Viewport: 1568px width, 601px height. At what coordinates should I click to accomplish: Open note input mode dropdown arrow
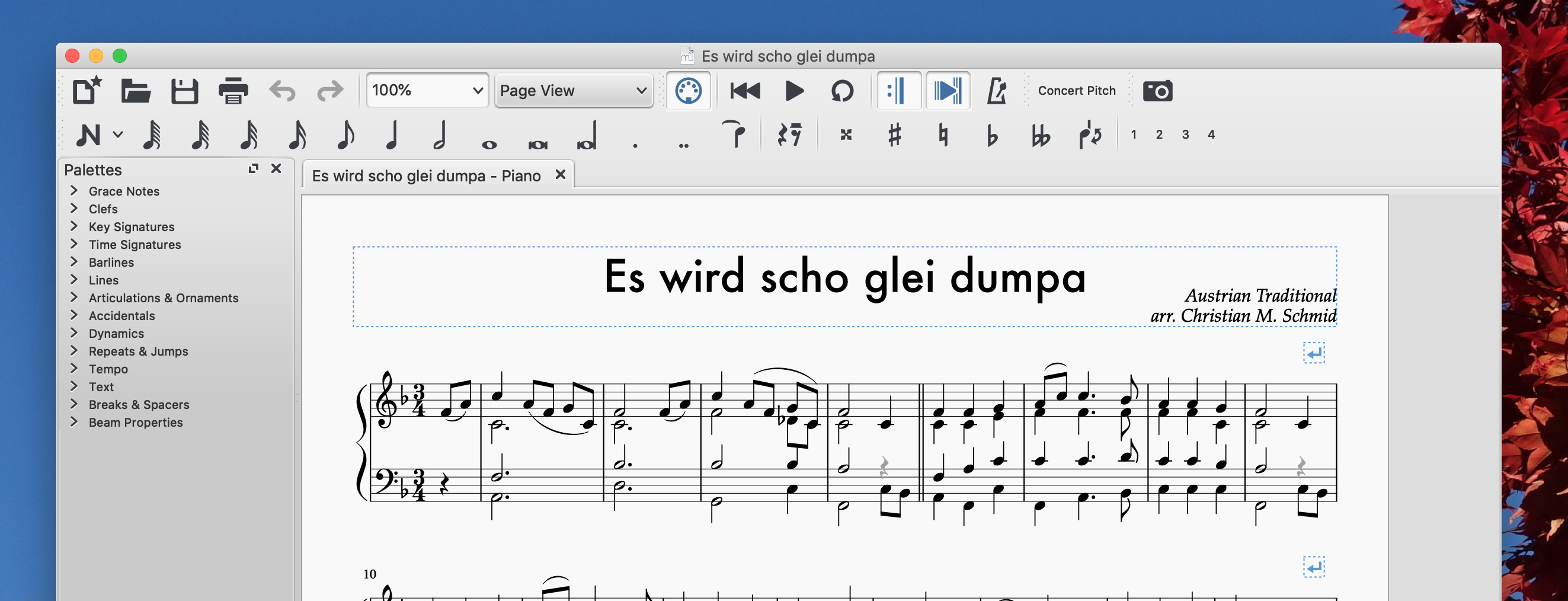118,135
